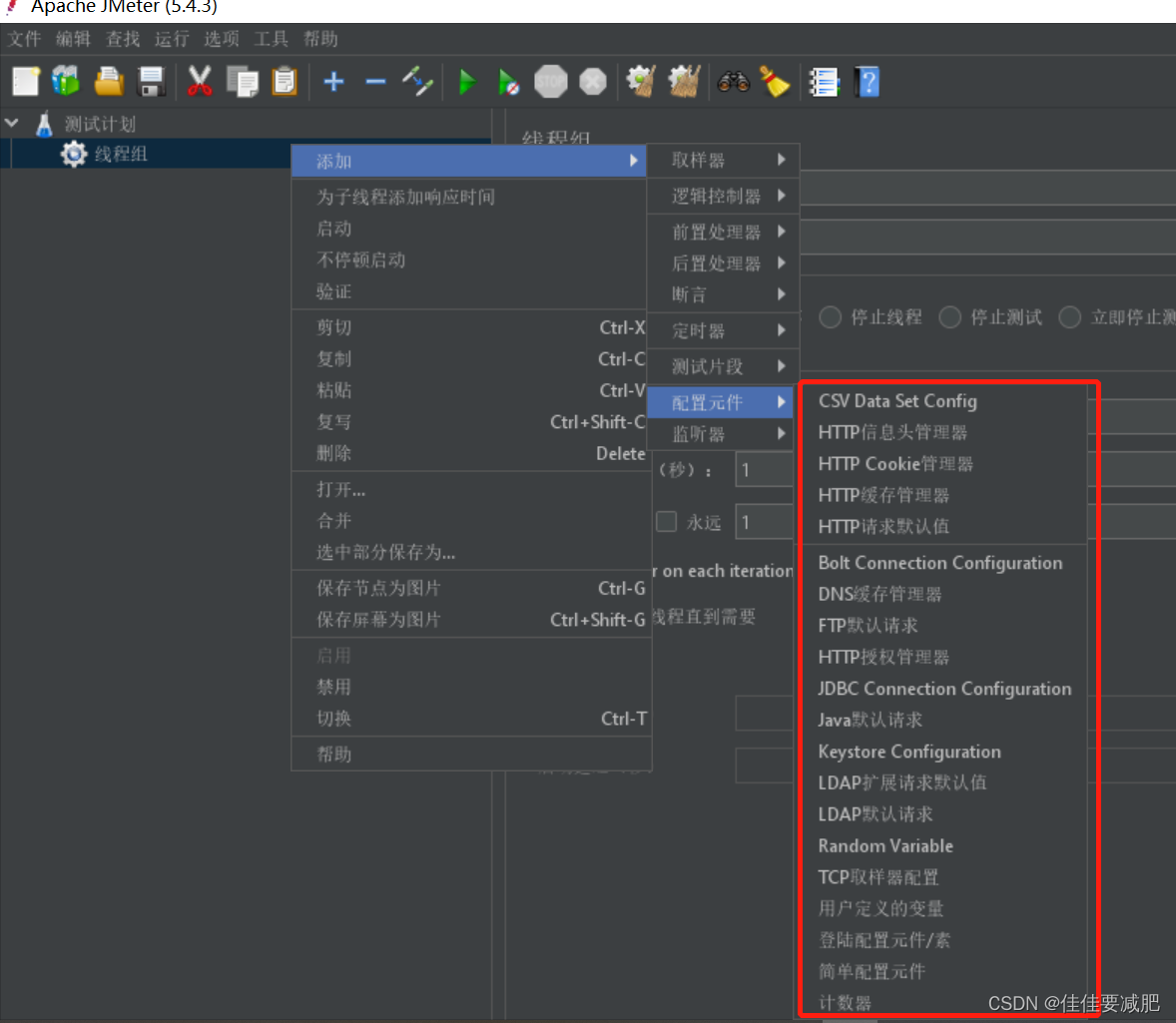Click 保存节点为图片 menu entry
This screenshot has height=1023, width=1176.
[x=470, y=588]
